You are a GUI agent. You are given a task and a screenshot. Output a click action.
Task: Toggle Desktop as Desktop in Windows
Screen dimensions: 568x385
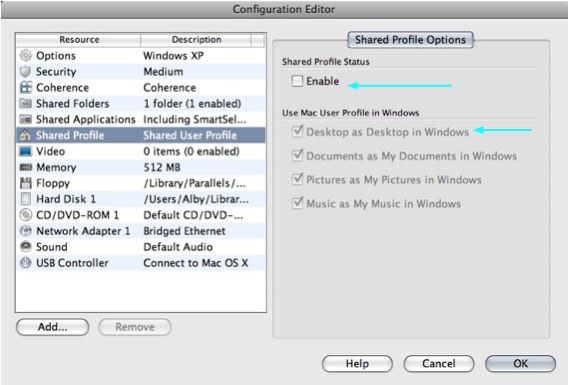(297, 131)
